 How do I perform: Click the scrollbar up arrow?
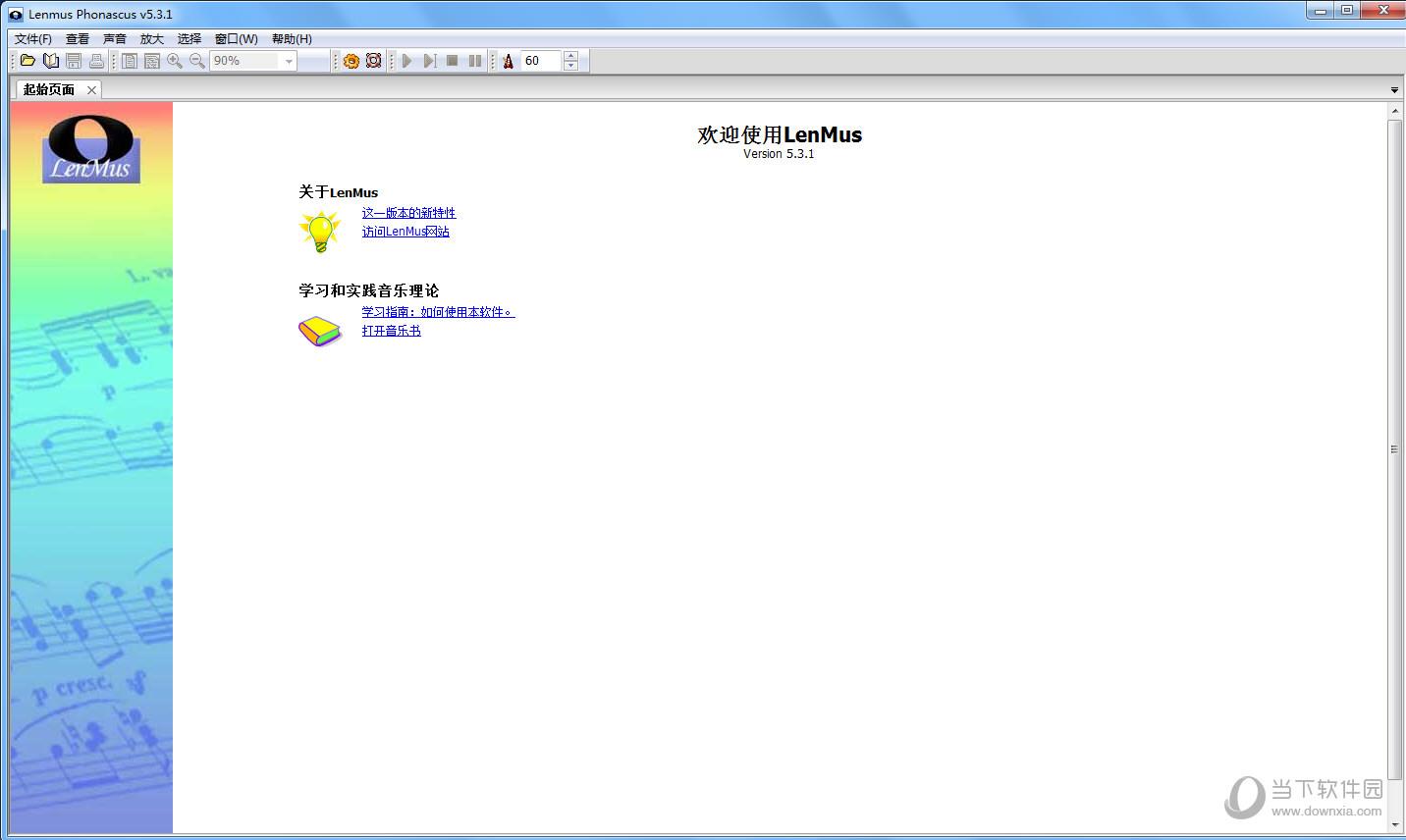click(x=1394, y=111)
